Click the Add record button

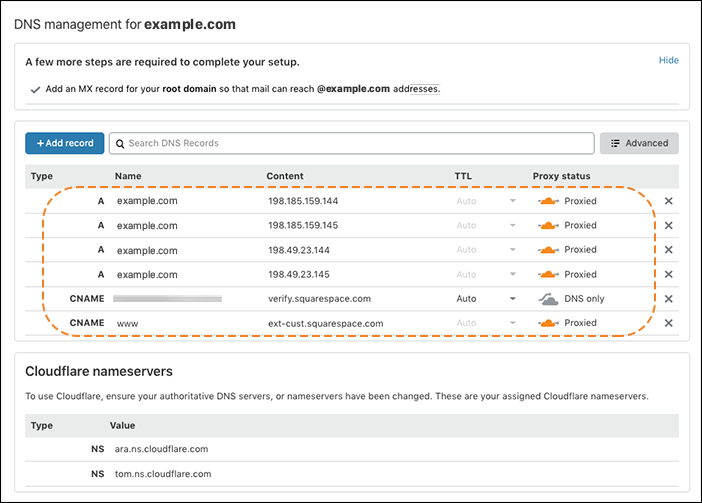[64, 143]
